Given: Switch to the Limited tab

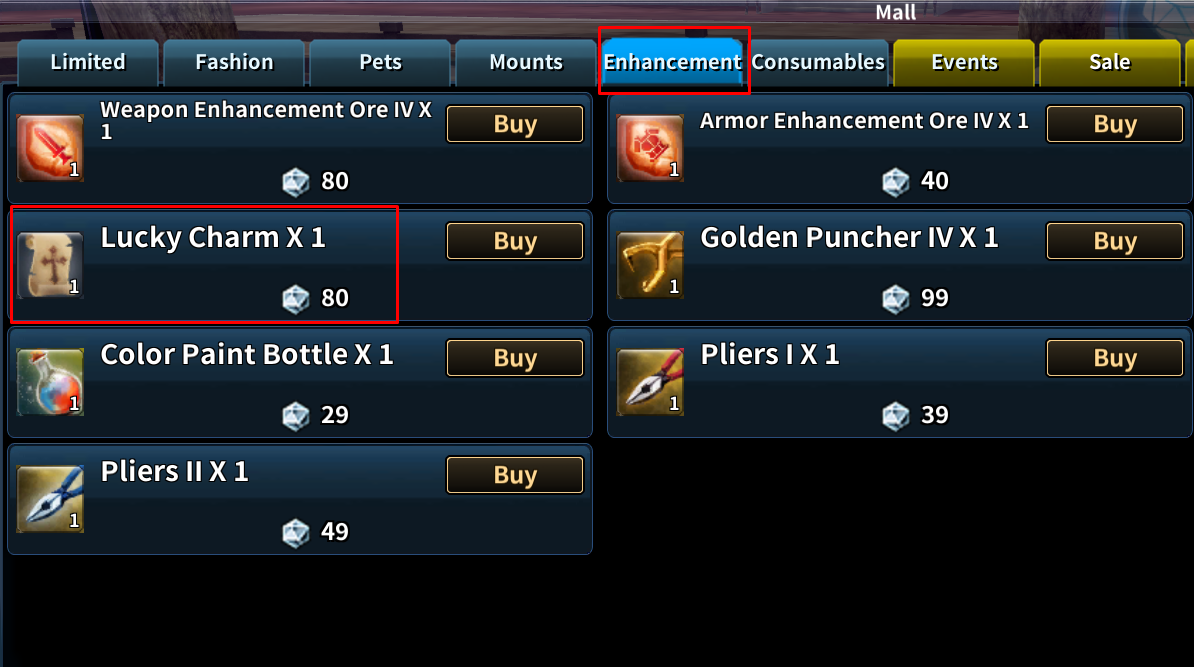Looking at the screenshot, I should pyautogui.click(x=88, y=62).
